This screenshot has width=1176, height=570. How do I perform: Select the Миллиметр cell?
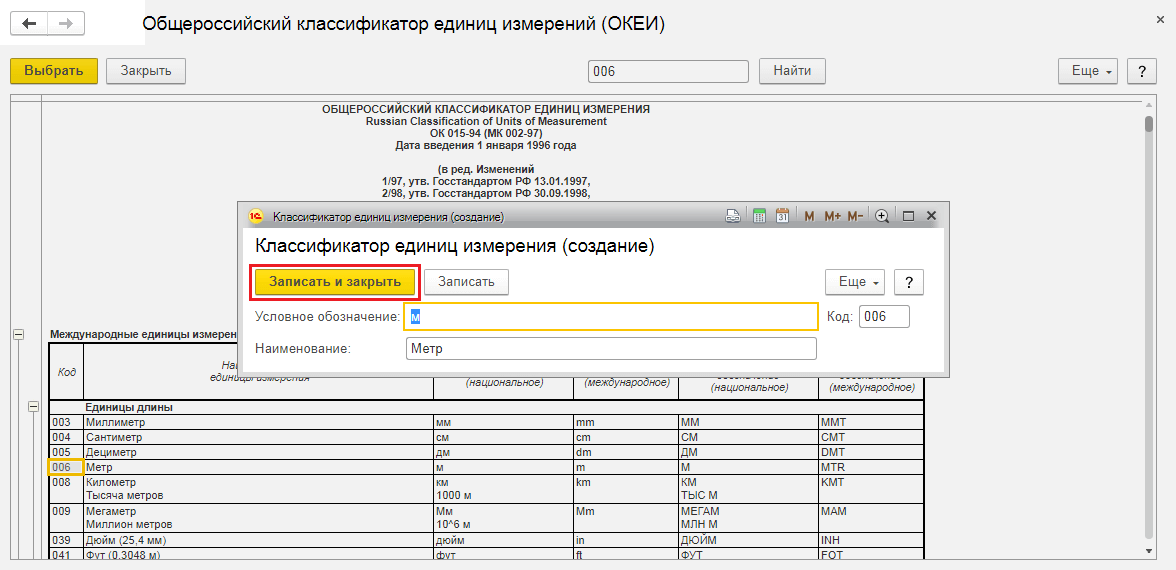click(258, 422)
